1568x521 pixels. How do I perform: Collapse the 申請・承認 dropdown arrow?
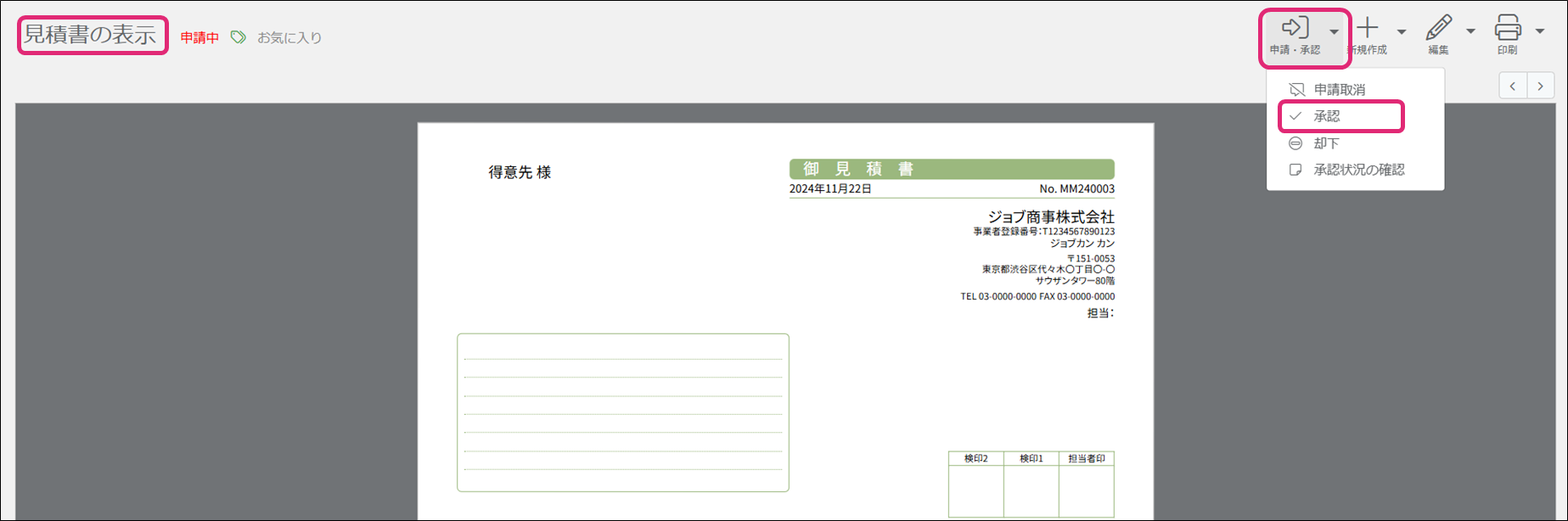[1334, 32]
